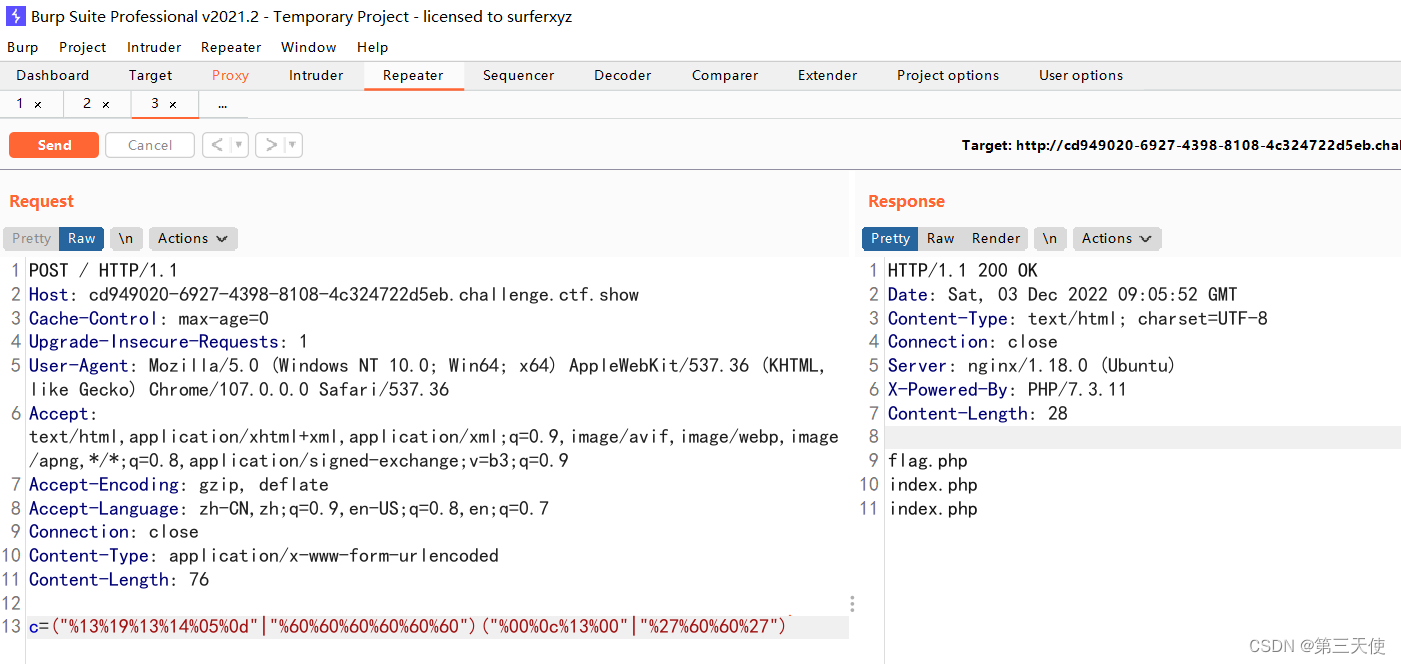Select Render view in Response panel
This screenshot has width=1401, height=664.
pyautogui.click(x=996, y=238)
